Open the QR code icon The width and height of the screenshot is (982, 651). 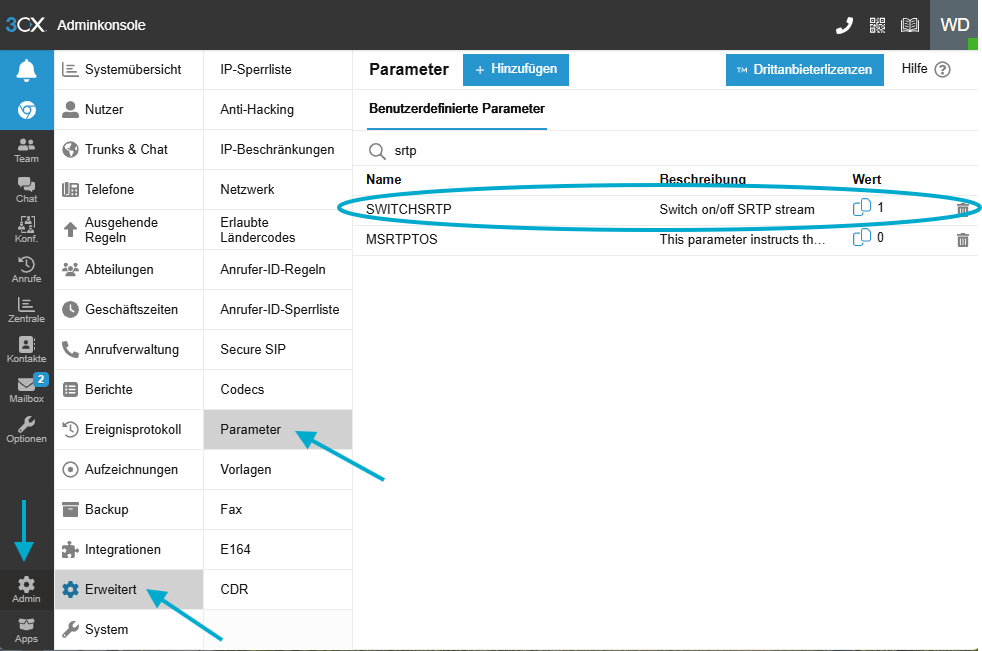tap(877, 25)
